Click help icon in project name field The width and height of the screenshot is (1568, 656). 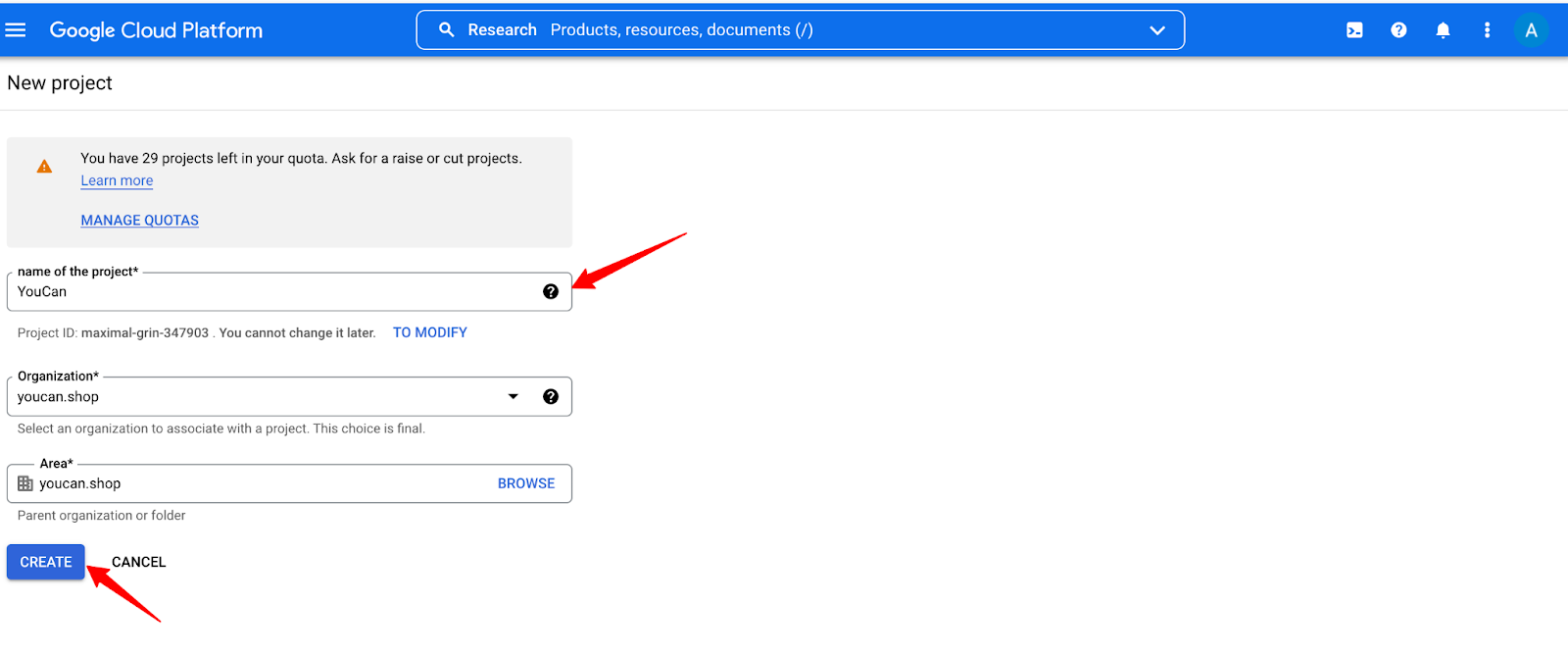[x=551, y=291]
